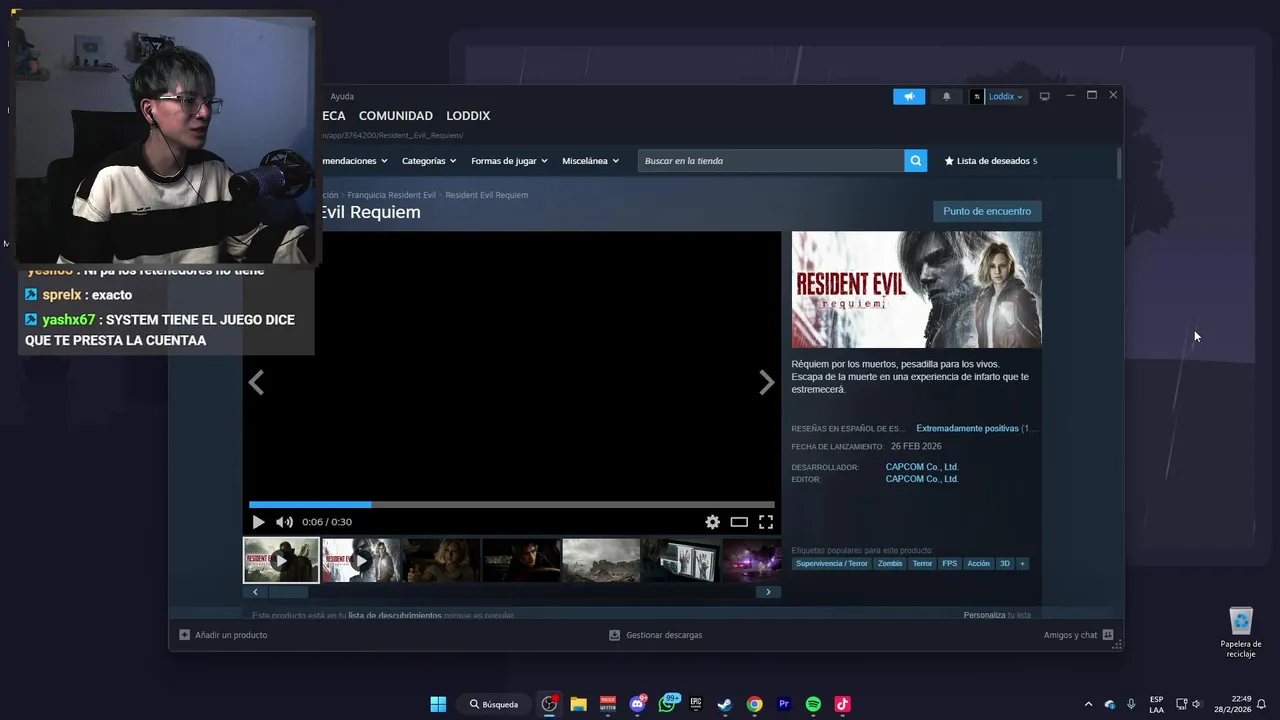
Task: Open the developer CAPCOM Co., Ltd. link
Action: [922, 467]
